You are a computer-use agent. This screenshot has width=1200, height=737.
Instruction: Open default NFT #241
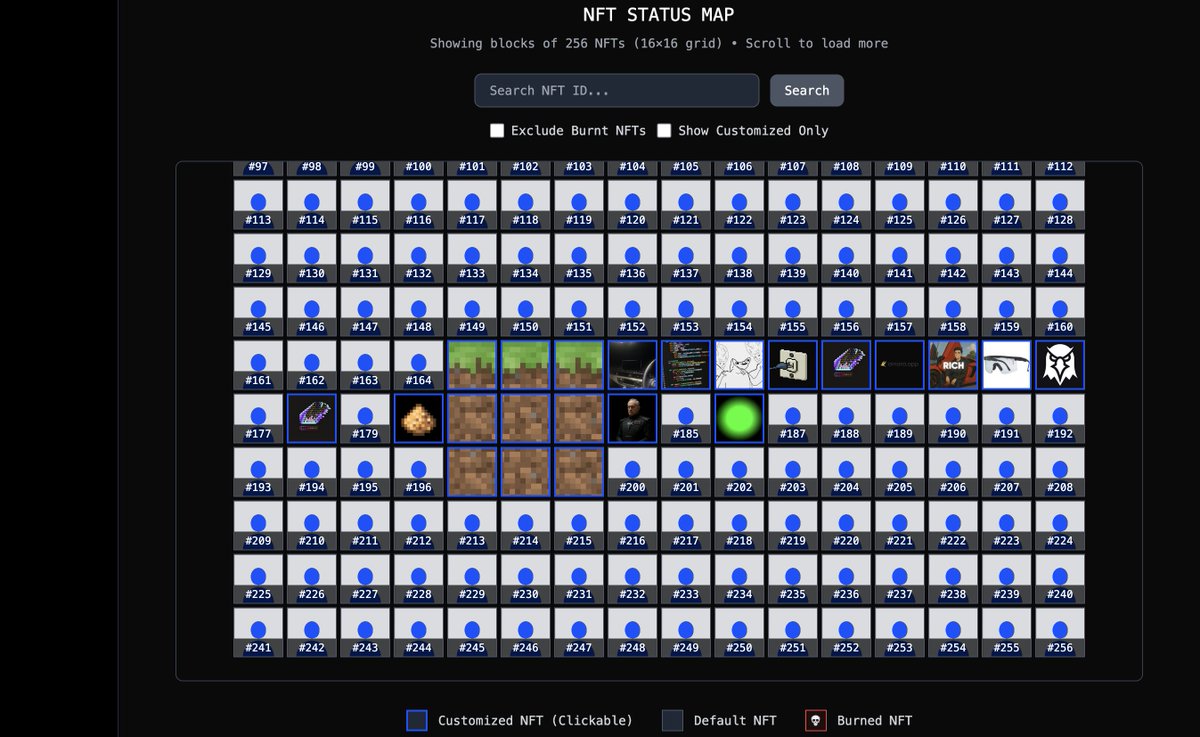(258, 632)
